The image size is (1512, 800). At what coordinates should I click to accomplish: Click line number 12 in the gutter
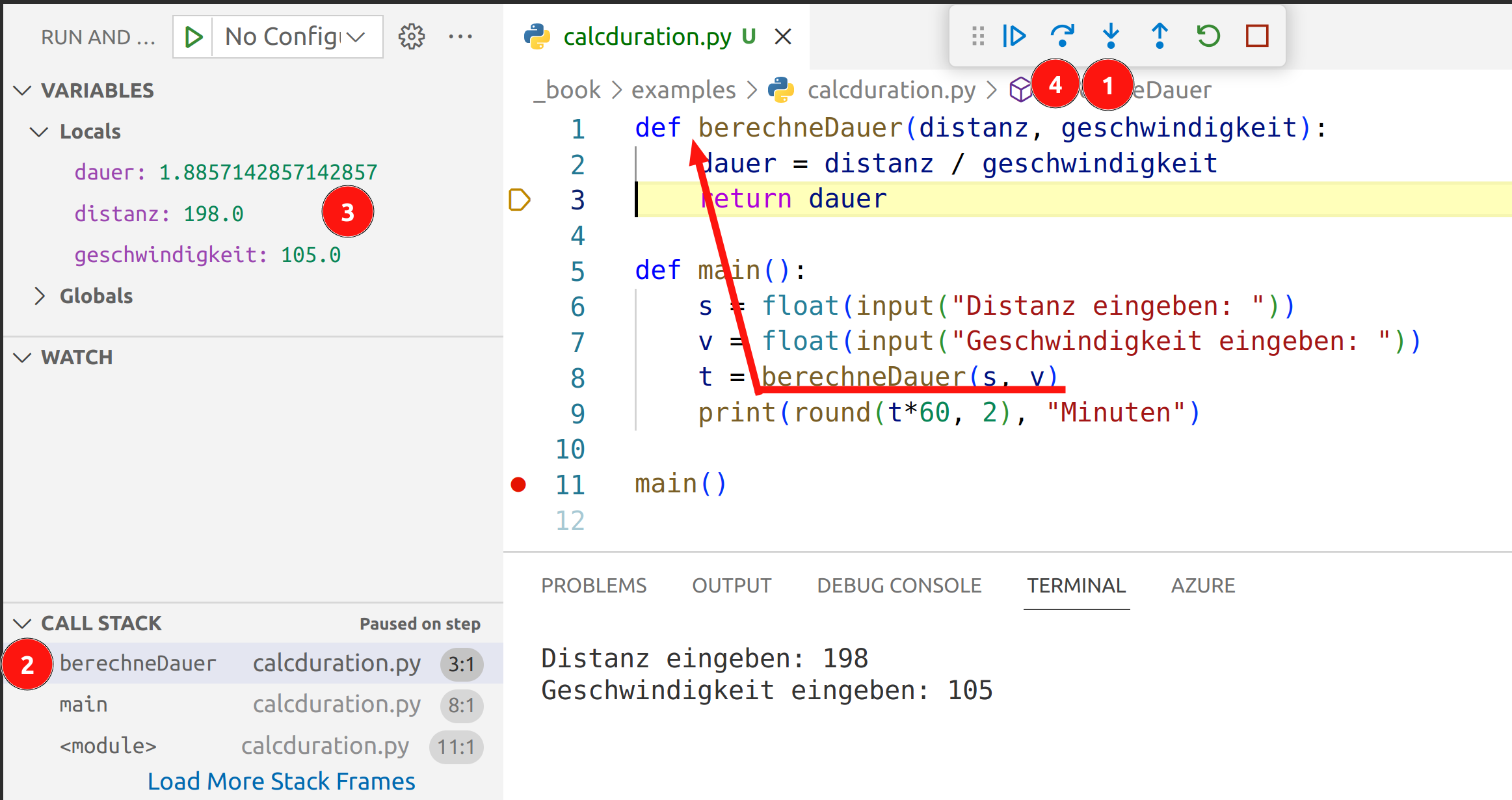(x=570, y=520)
